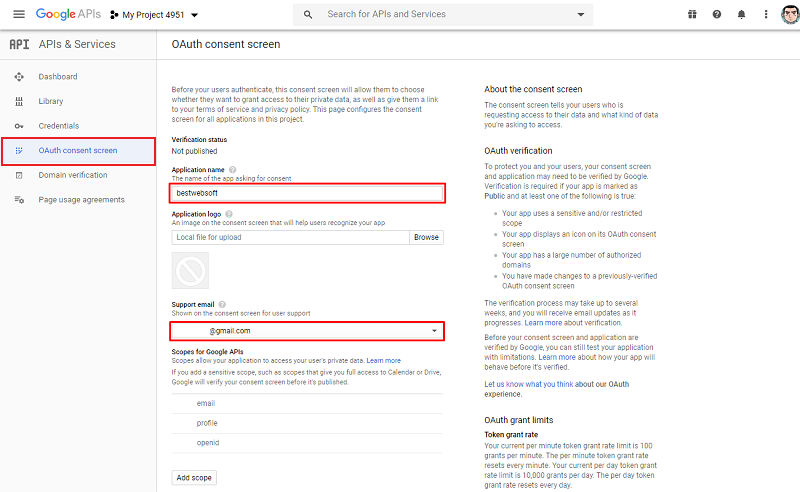Open Credentials in the sidebar
Image resolution: width=800 pixels, height=492 pixels.
pos(59,126)
